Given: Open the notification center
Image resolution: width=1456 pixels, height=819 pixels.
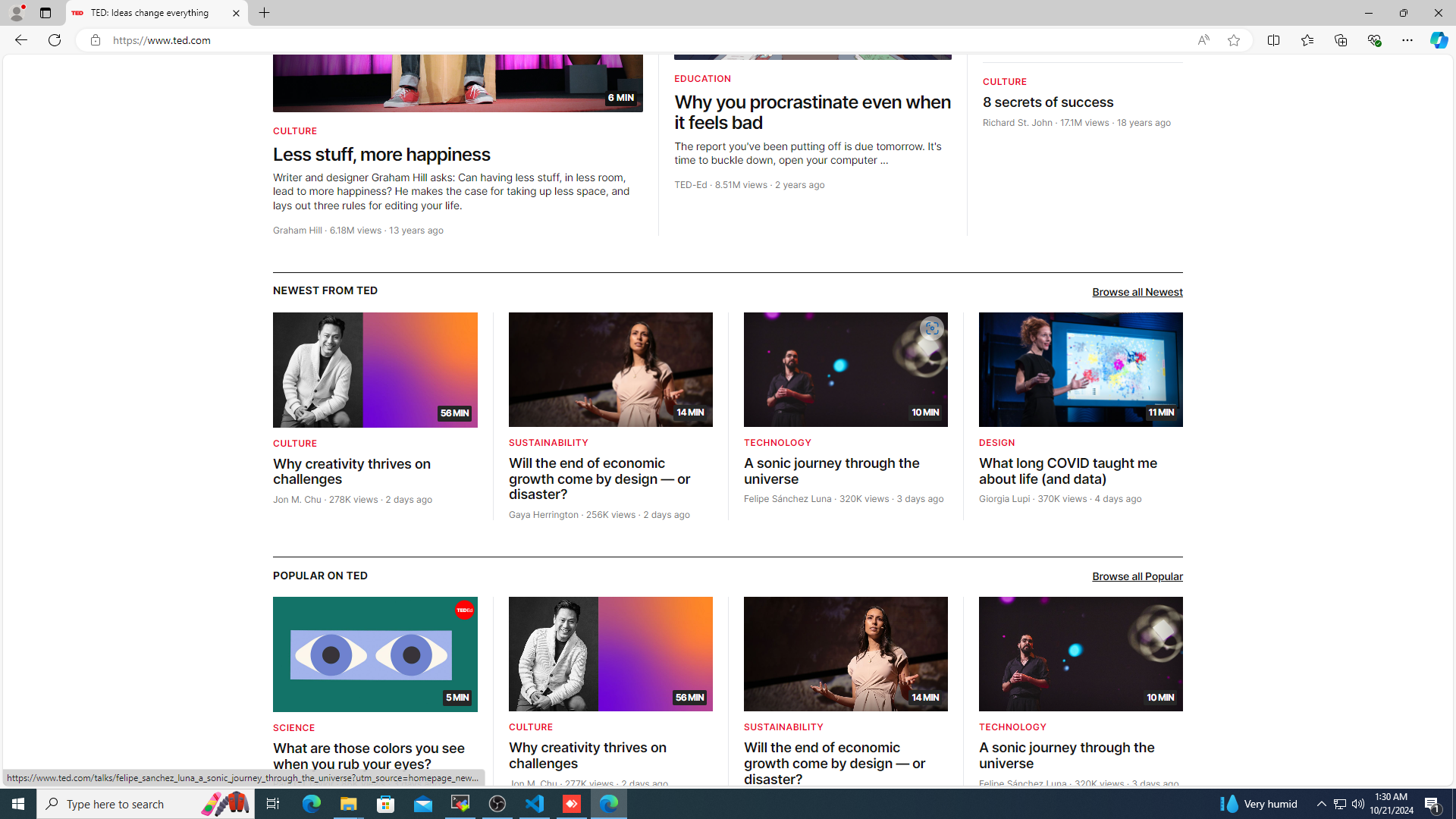Looking at the screenshot, I should pyautogui.click(x=1433, y=804).
